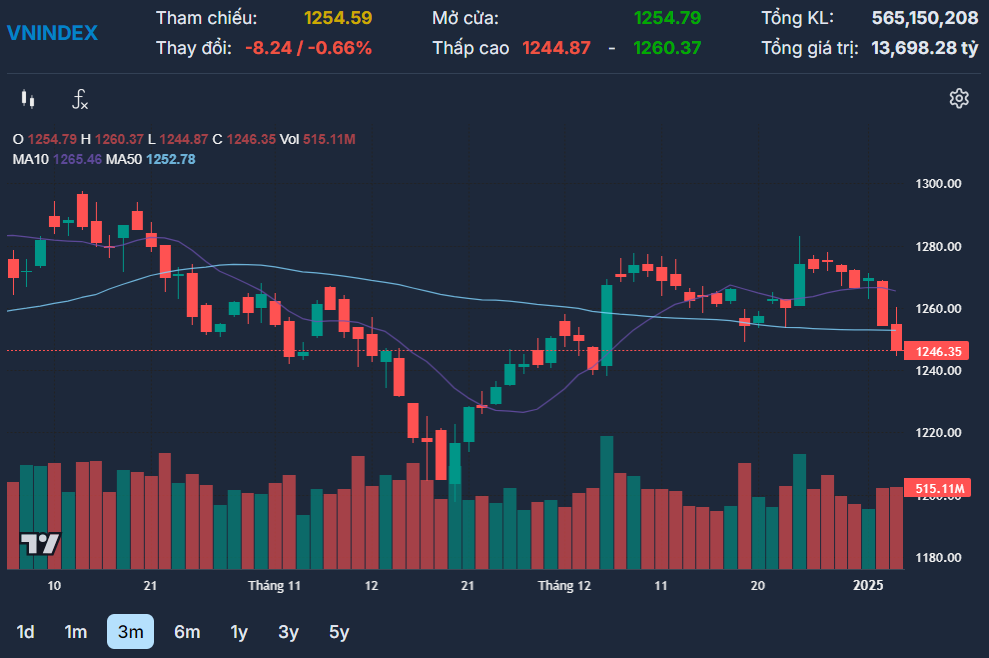Select the 1d time range
Screen dimensions: 989x658
[x=26, y=632]
